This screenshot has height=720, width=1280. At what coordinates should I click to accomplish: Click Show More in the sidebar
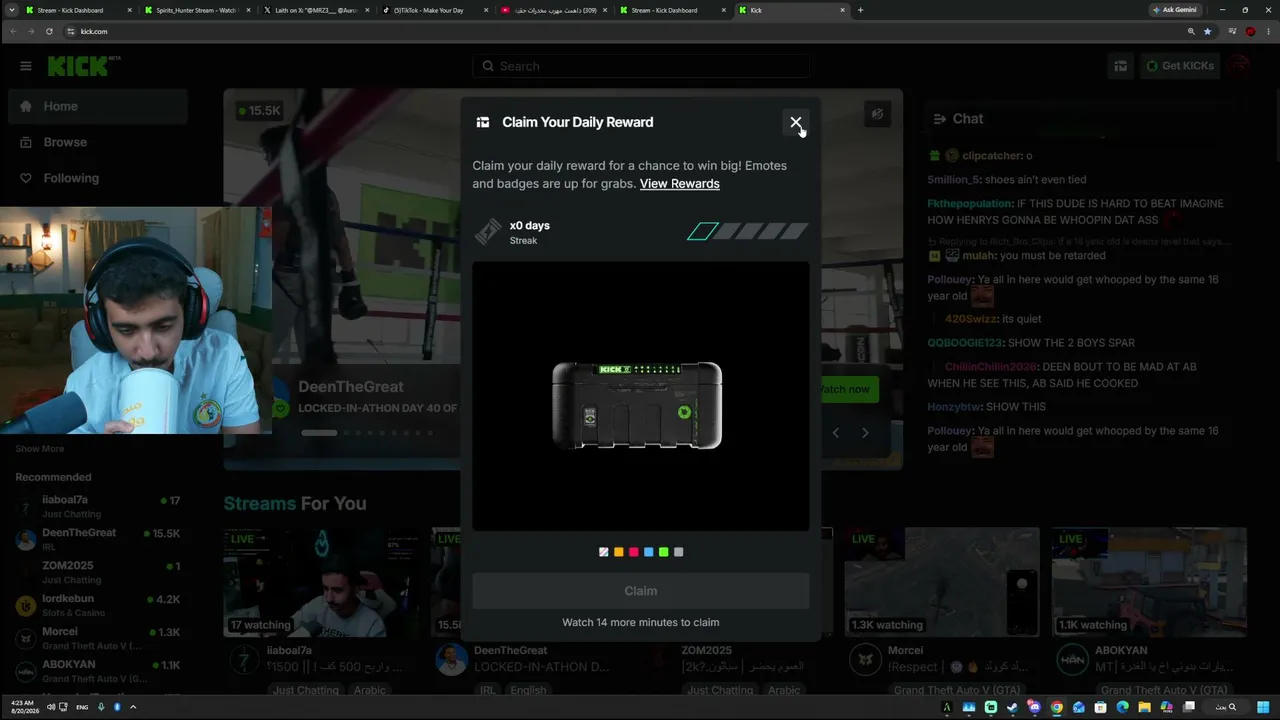pyautogui.click(x=40, y=449)
